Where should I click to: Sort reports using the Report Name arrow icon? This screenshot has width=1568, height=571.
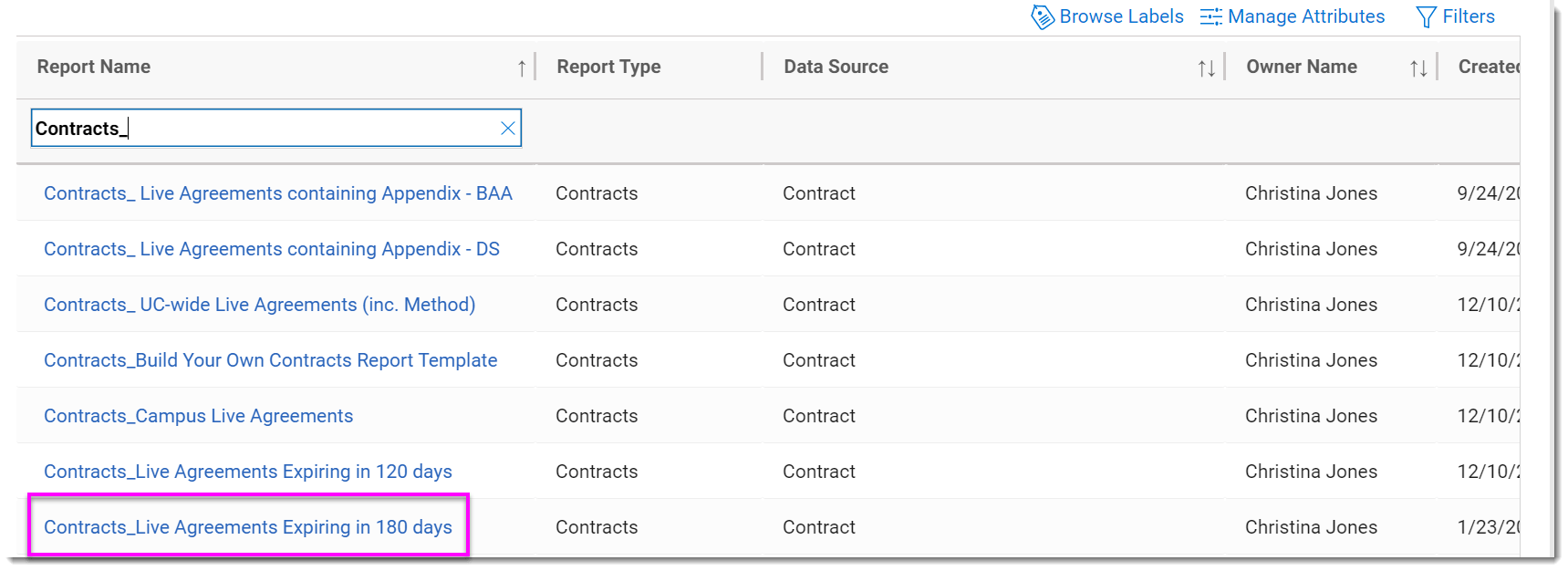(x=521, y=67)
